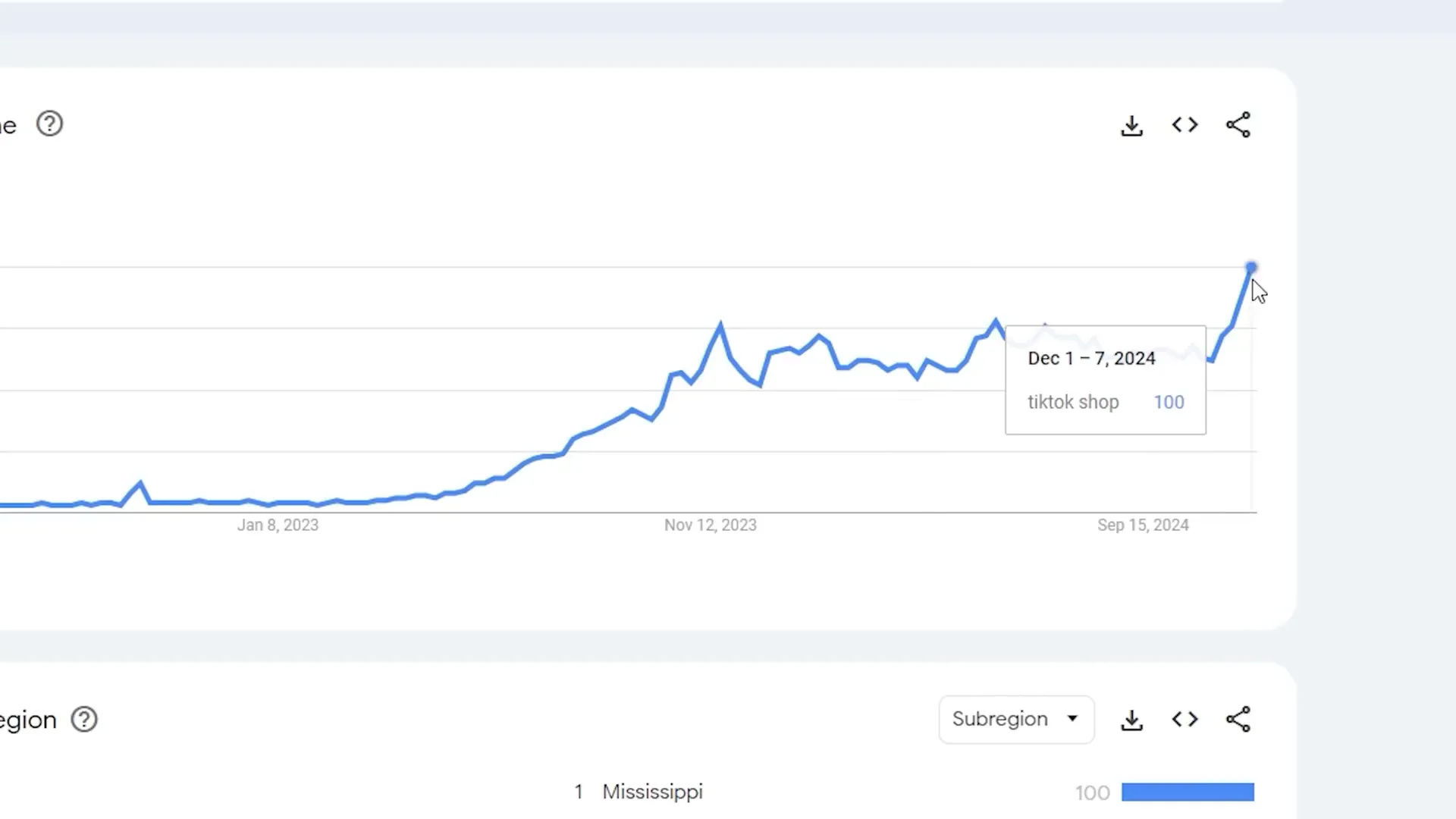
Task: Click the peak data point on the chart
Action: point(1251,268)
